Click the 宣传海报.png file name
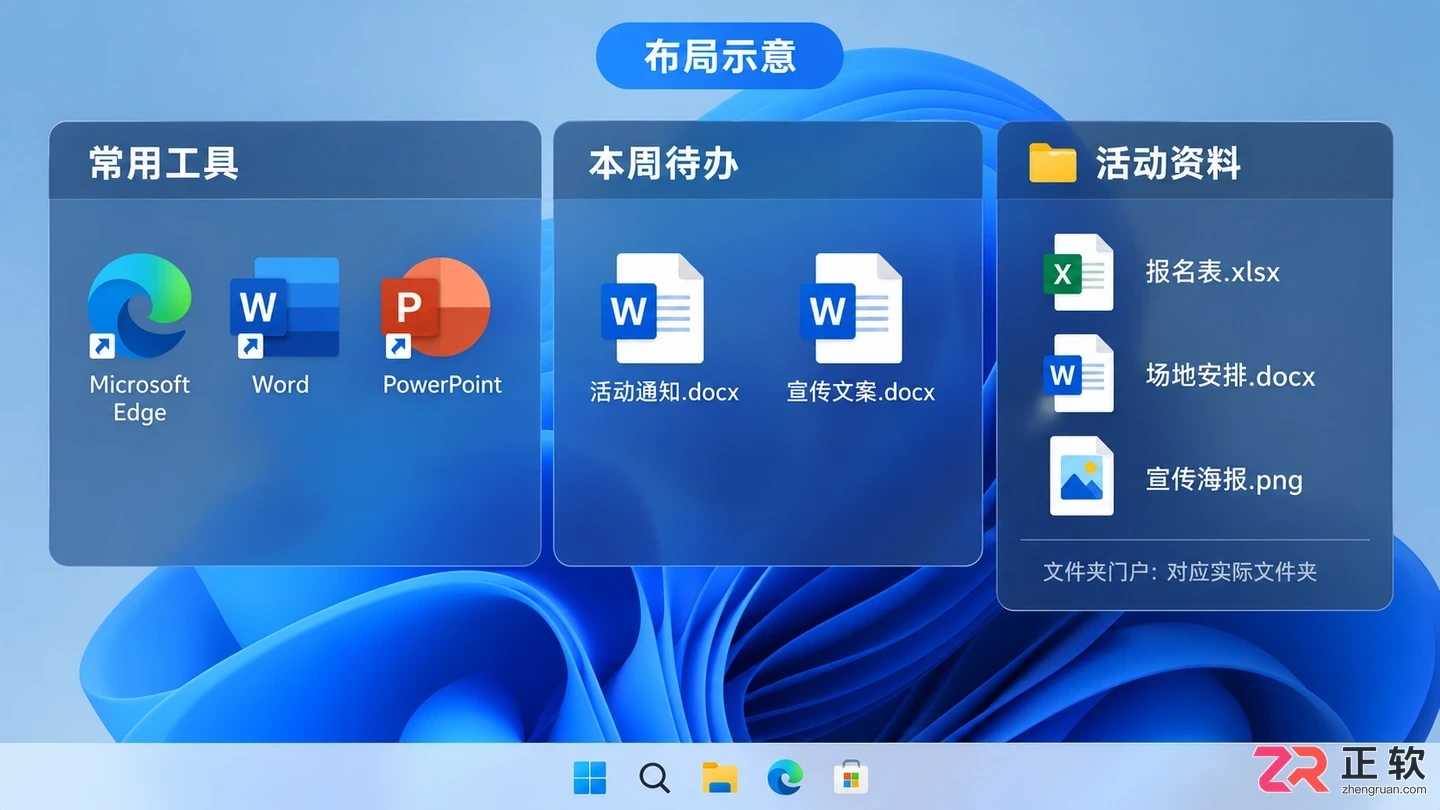 1224,480
